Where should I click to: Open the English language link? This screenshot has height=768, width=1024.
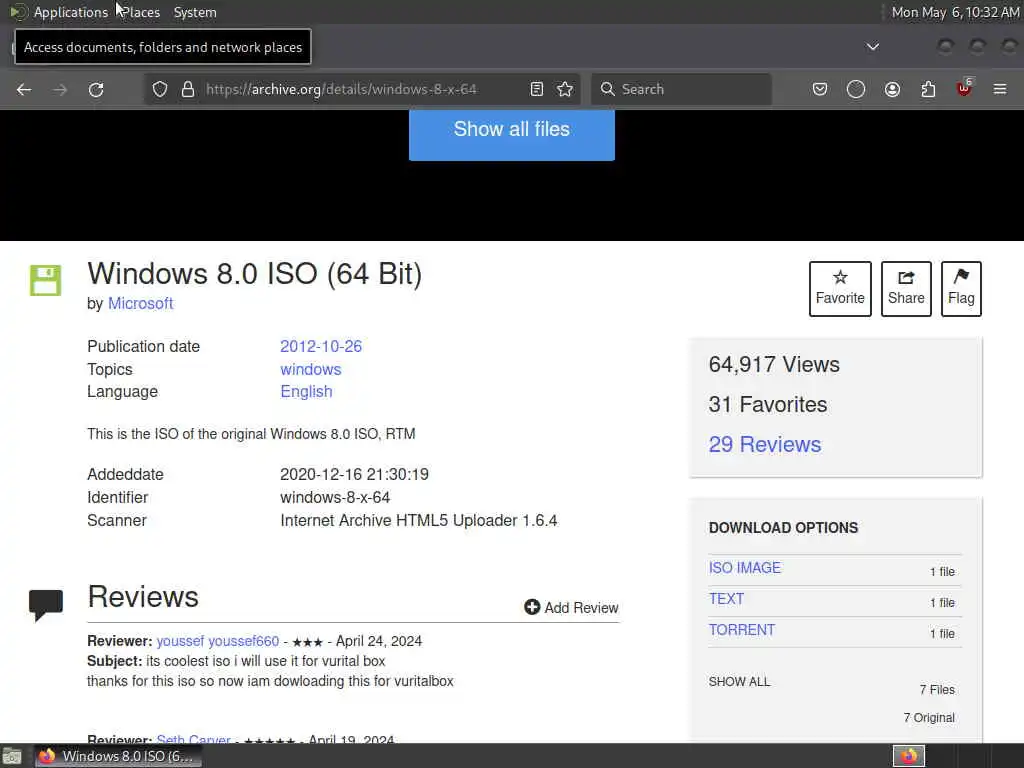point(306,391)
